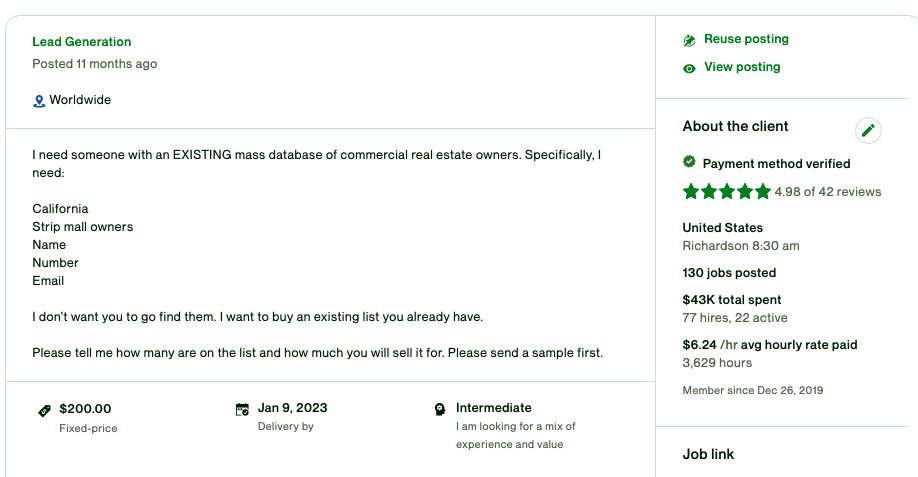Click the $43K total spent text
The image size is (918, 477).
[731, 300]
